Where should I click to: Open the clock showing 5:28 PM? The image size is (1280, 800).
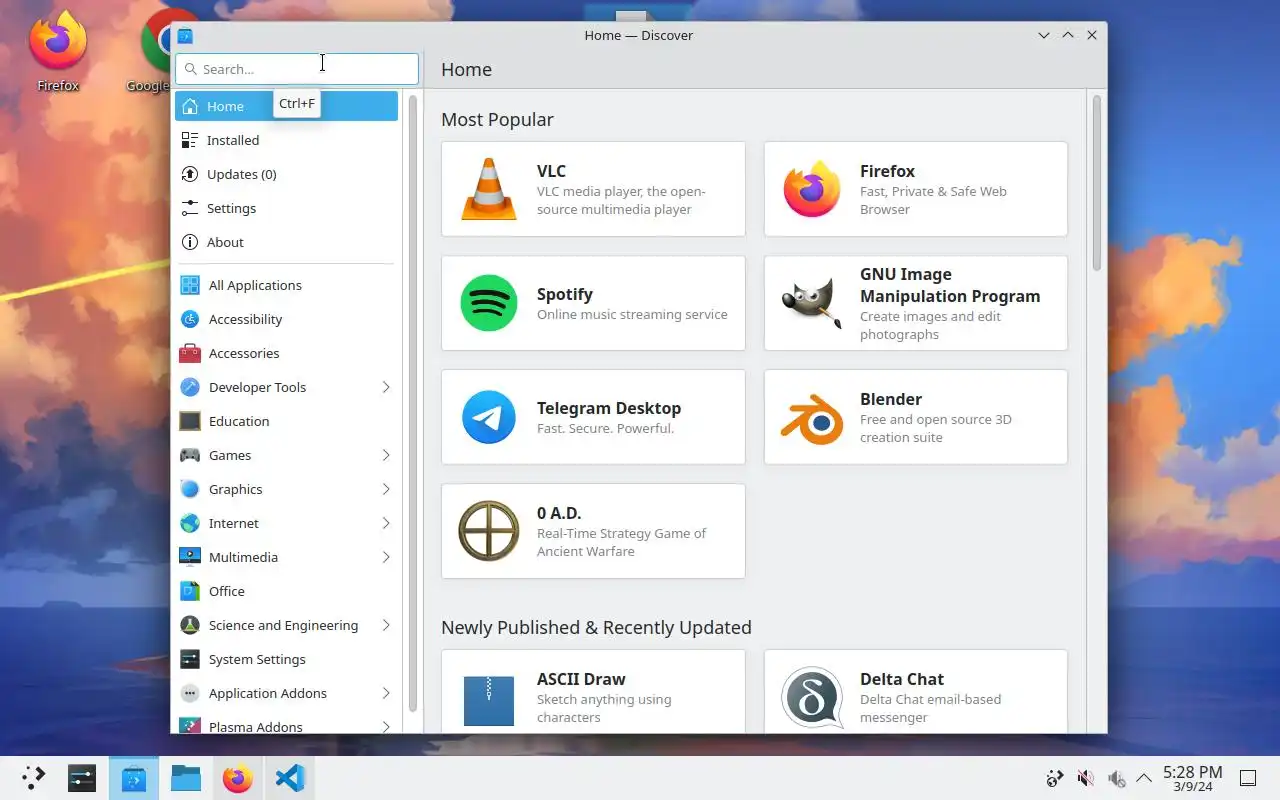1192,778
